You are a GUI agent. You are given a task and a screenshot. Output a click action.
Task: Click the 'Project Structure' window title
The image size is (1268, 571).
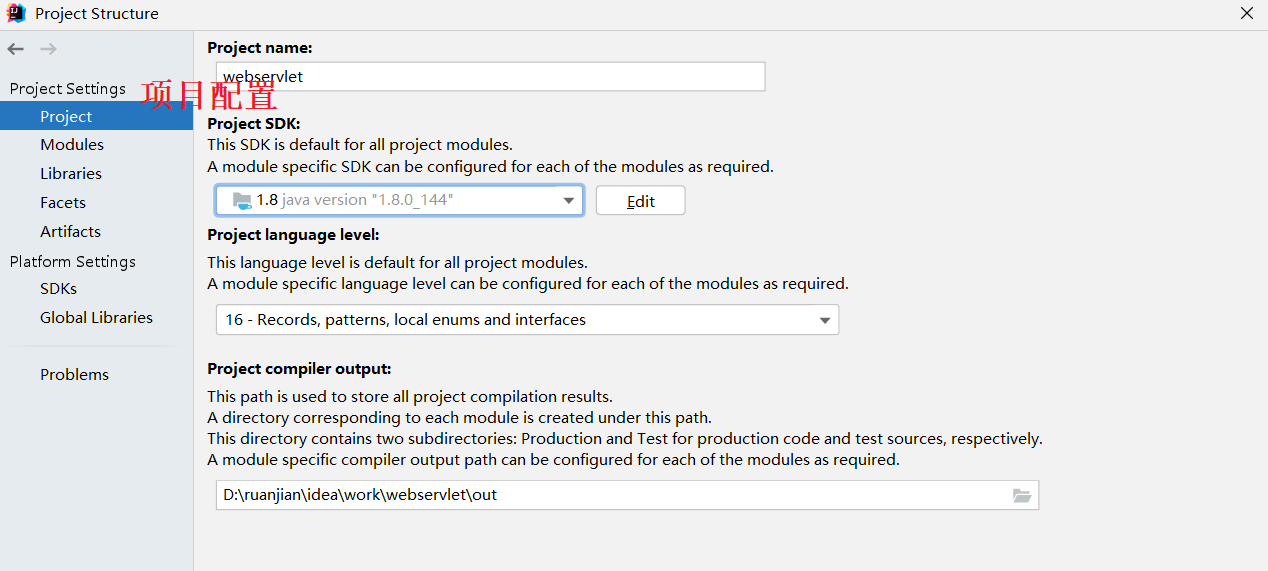pyautogui.click(x=97, y=14)
